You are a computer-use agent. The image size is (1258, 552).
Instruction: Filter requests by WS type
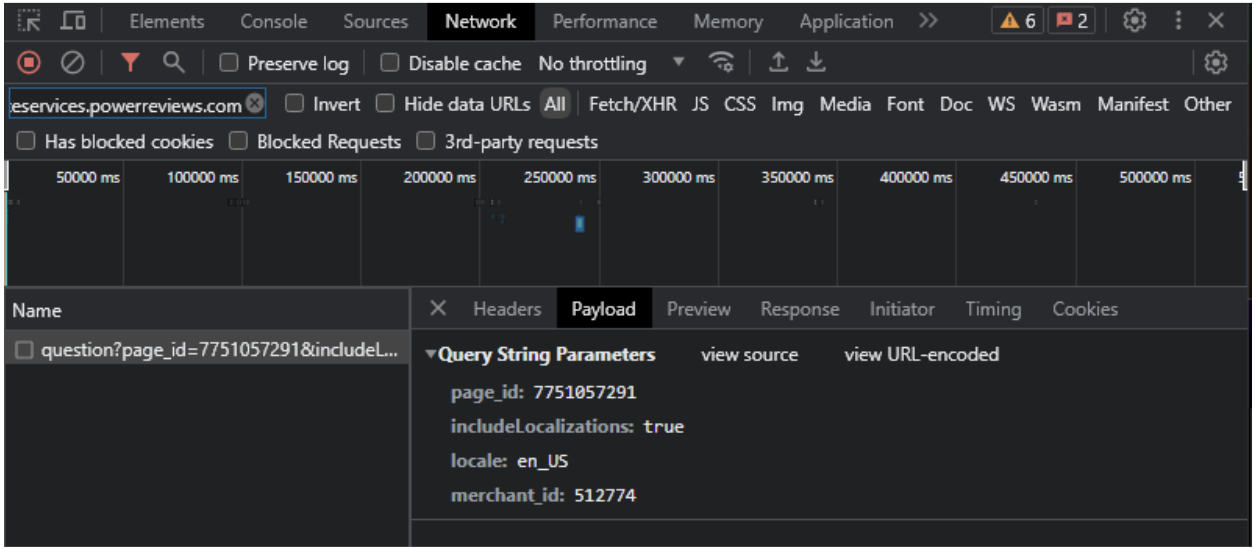(x=1001, y=103)
